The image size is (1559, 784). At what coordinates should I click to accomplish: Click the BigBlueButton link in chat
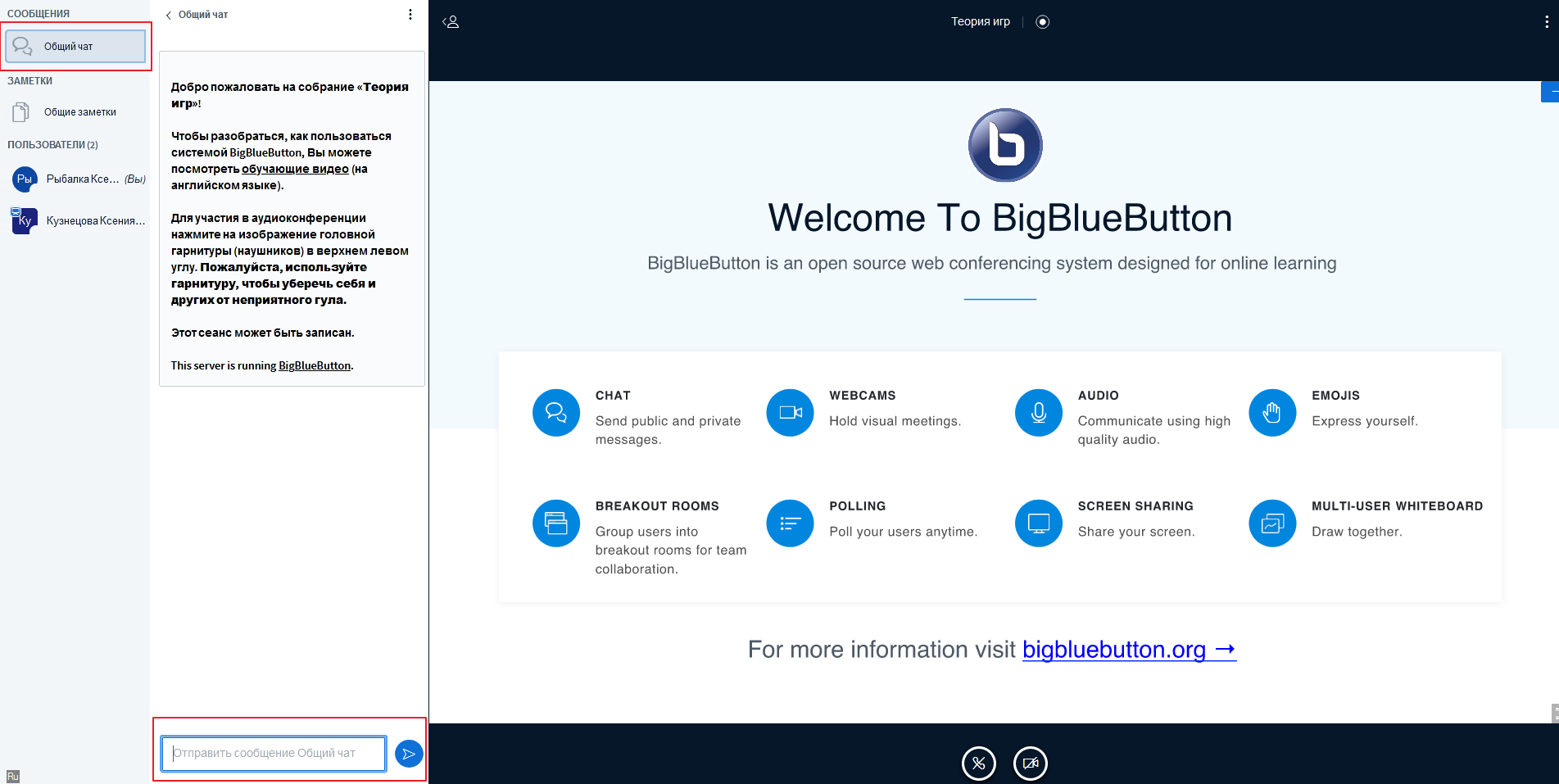pos(315,366)
